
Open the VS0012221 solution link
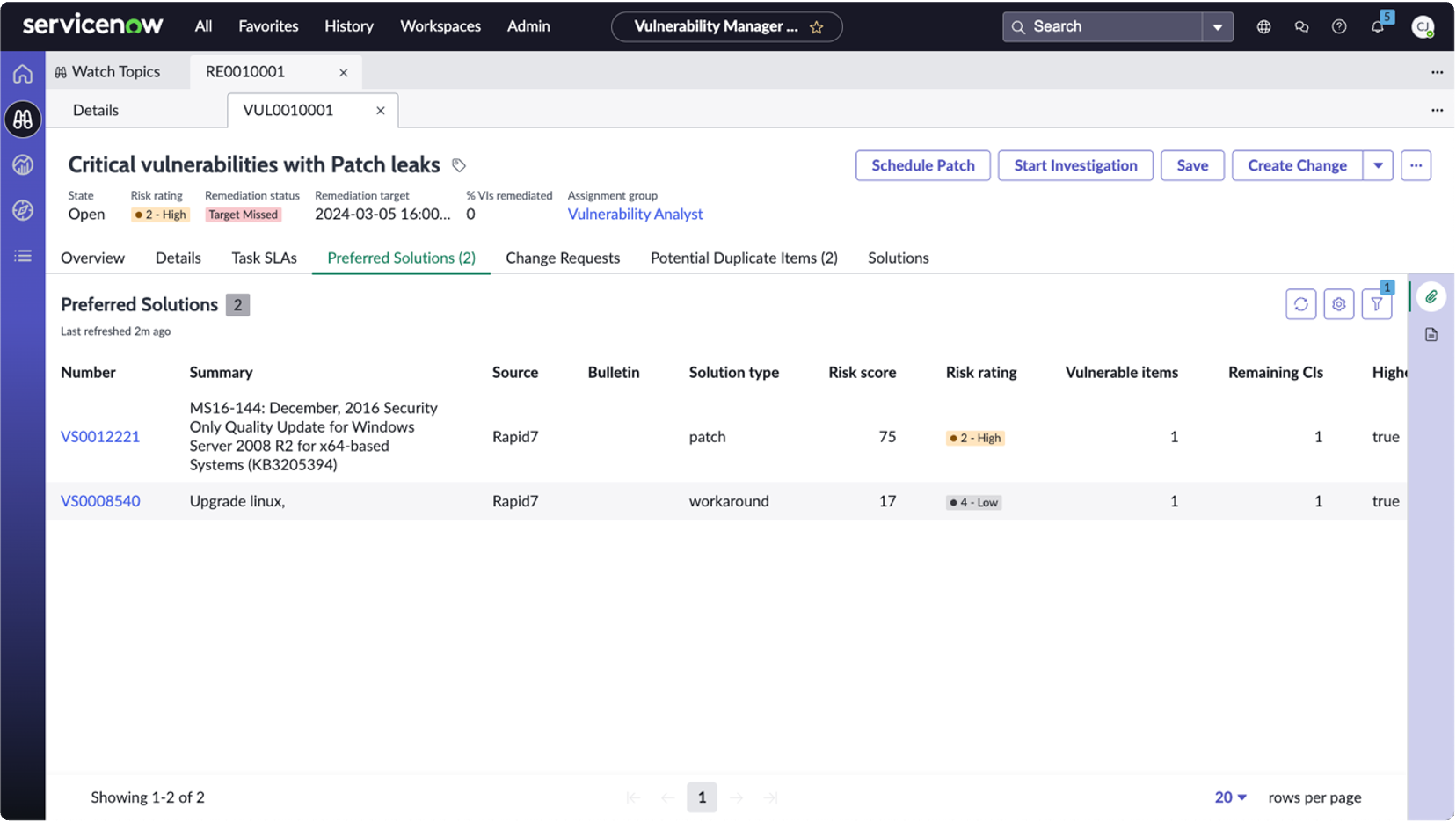[100, 436]
